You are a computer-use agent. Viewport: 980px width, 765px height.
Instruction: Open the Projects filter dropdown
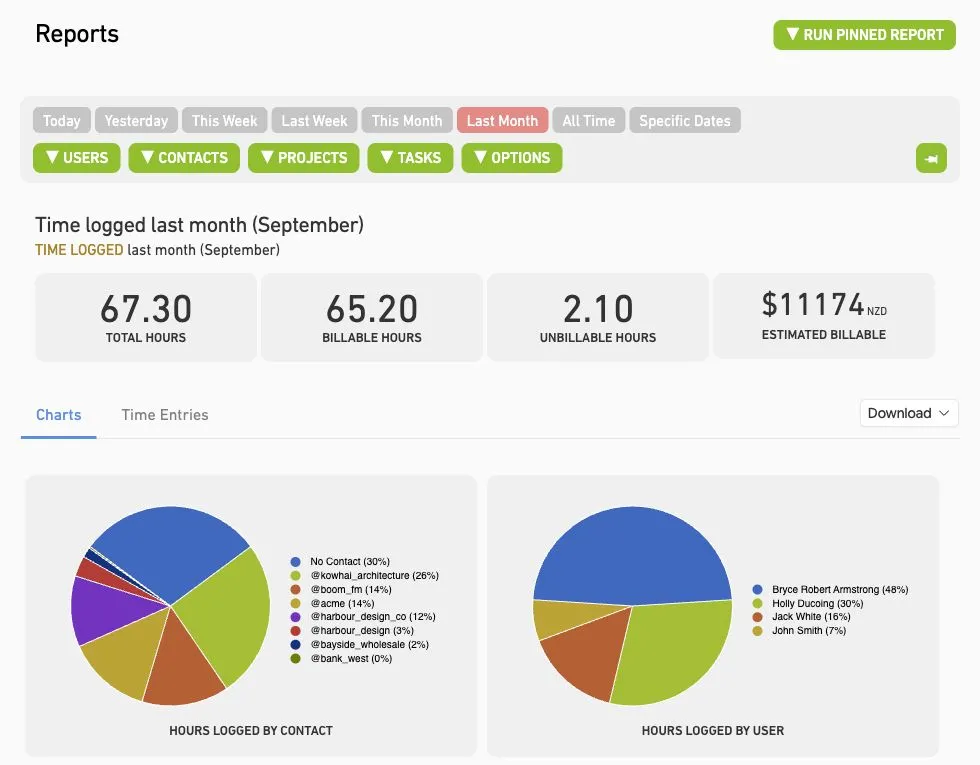click(304, 158)
